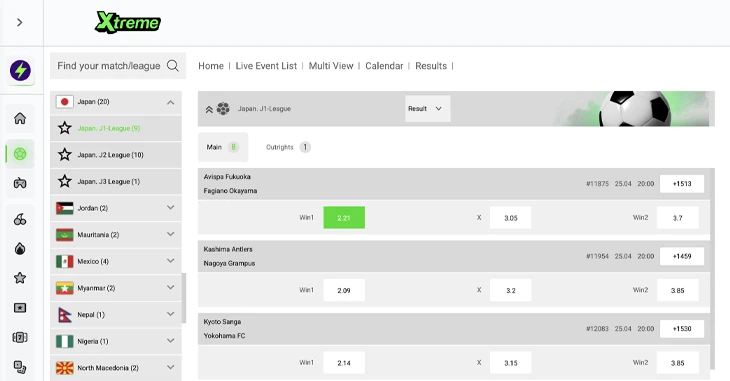Expand the Jordan (2) country group
This screenshot has height=381, width=730.
pyautogui.click(x=116, y=208)
